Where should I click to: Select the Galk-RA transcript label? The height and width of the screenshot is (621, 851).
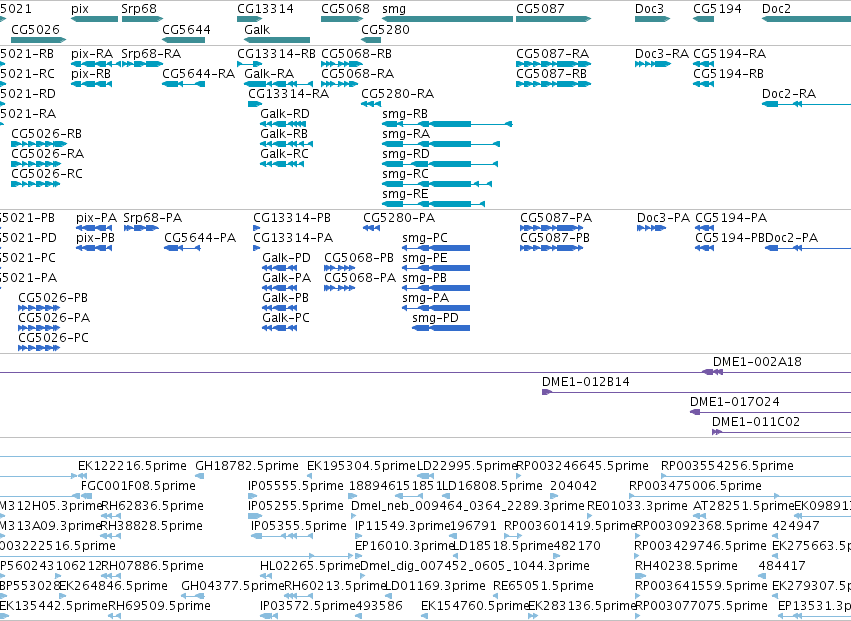point(269,74)
